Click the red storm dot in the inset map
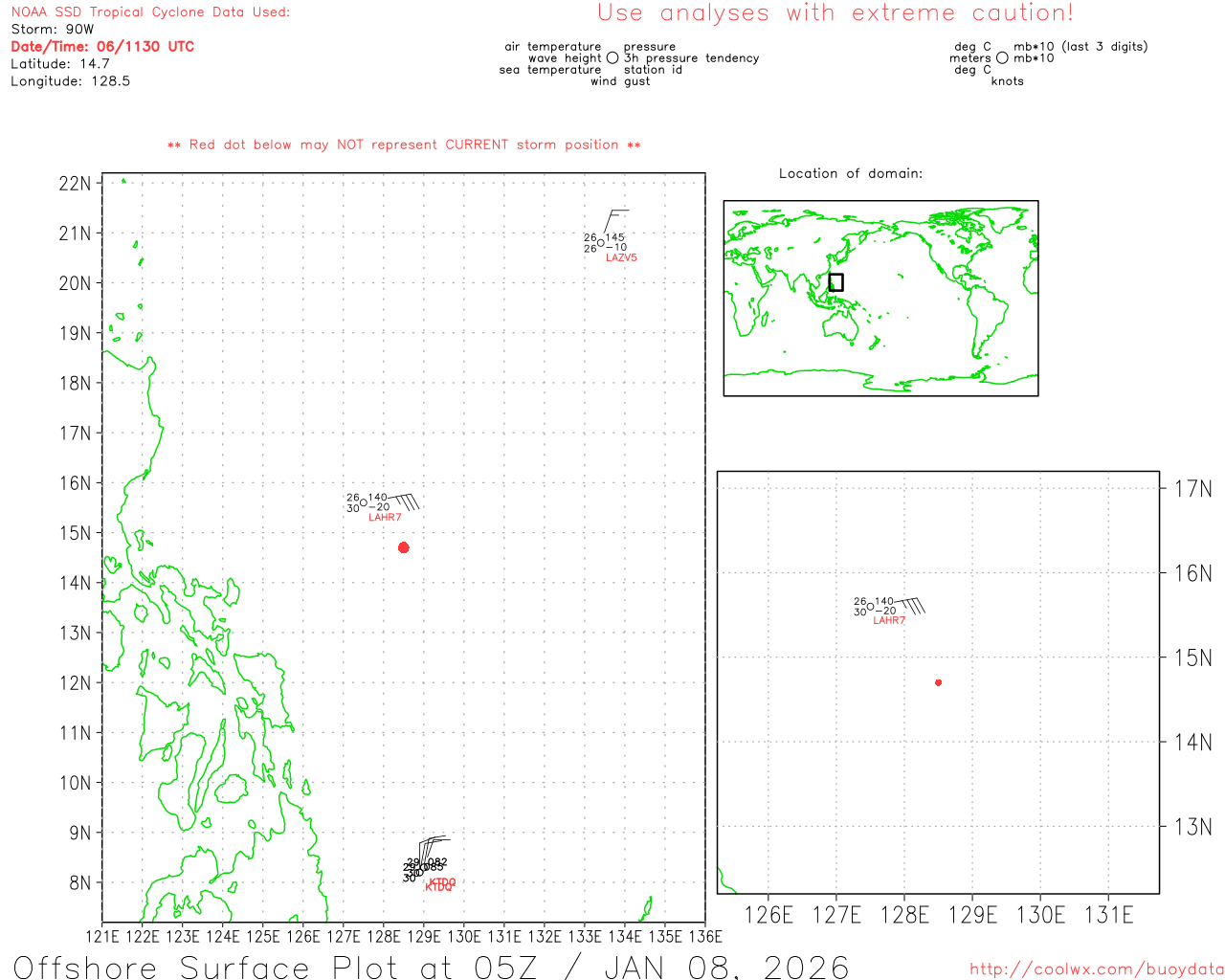The image size is (1225, 980). click(939, 682)
